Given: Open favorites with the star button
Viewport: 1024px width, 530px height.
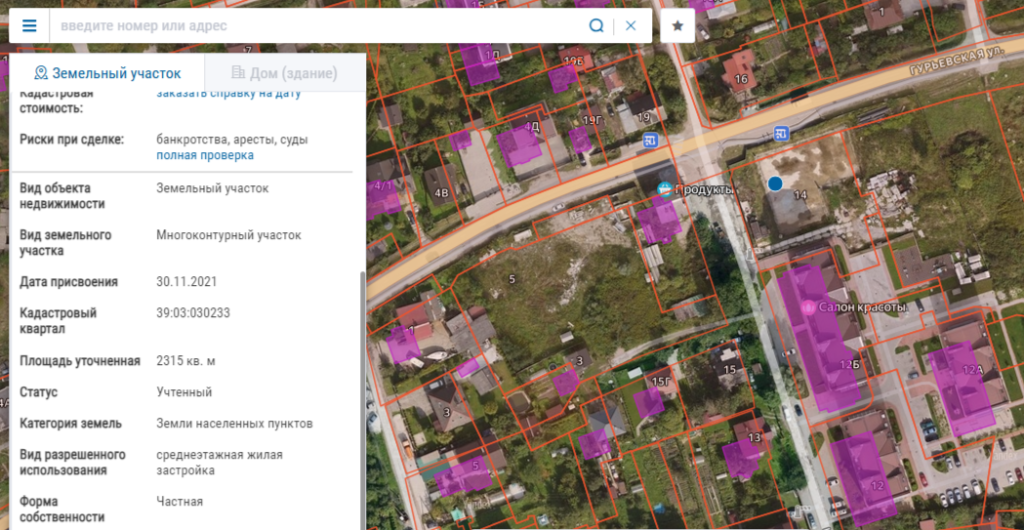Looking at the screenshot, I should (x=677, y=26).
